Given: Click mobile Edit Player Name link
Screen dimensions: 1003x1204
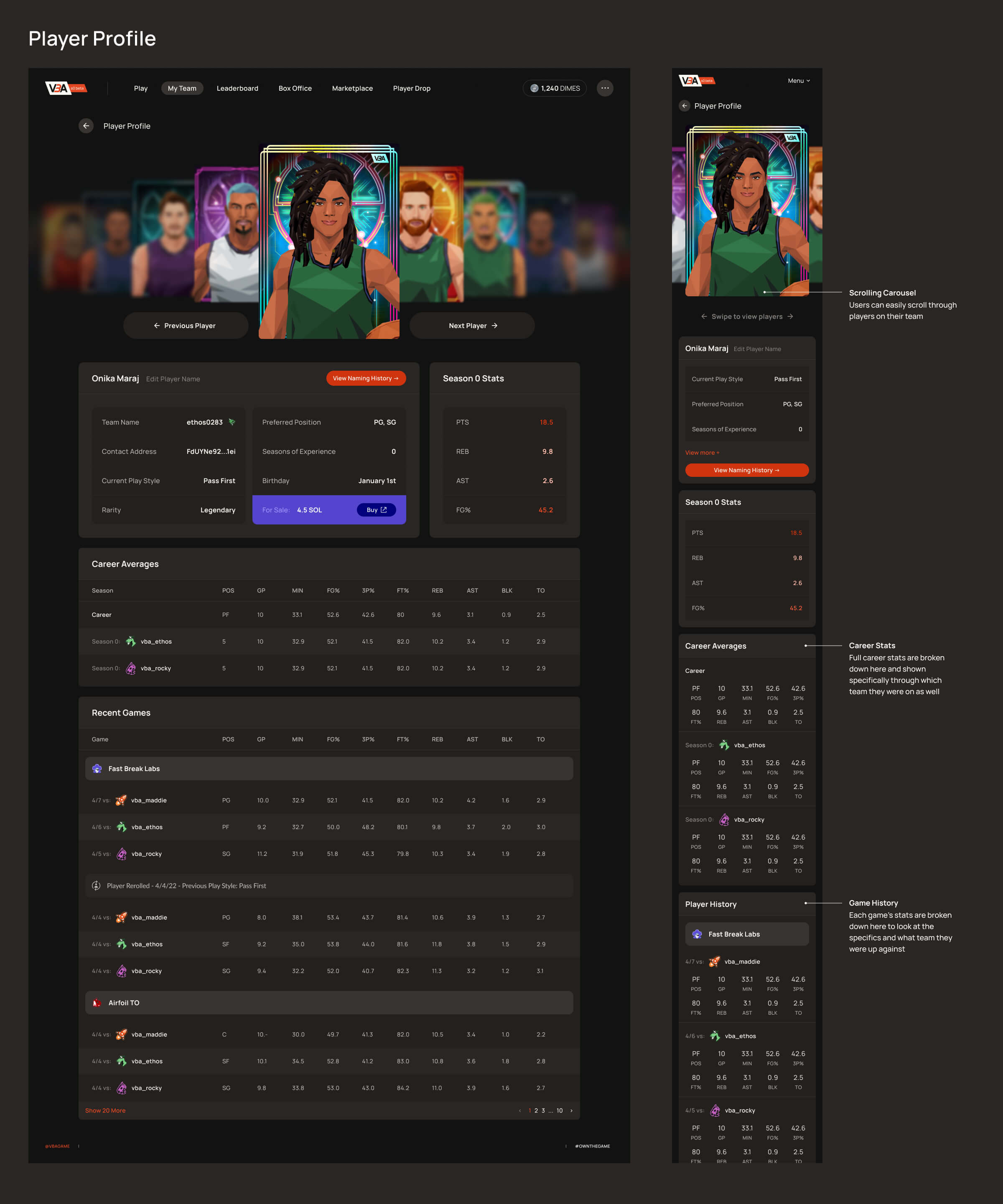Looking at the screenshot, I should [x=757, y=349].
